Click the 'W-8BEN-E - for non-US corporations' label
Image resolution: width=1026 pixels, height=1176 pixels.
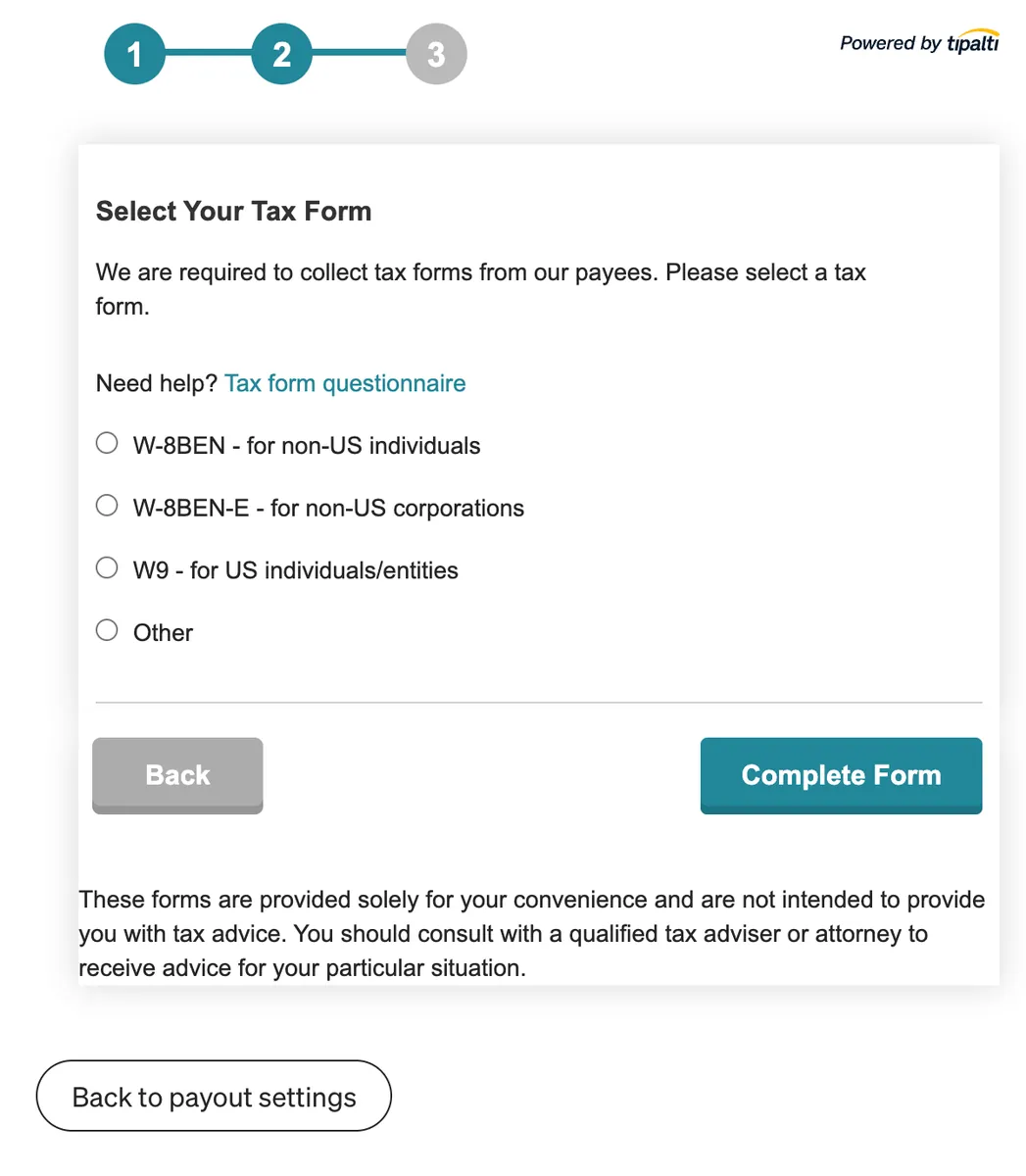(x=328, y=508)
